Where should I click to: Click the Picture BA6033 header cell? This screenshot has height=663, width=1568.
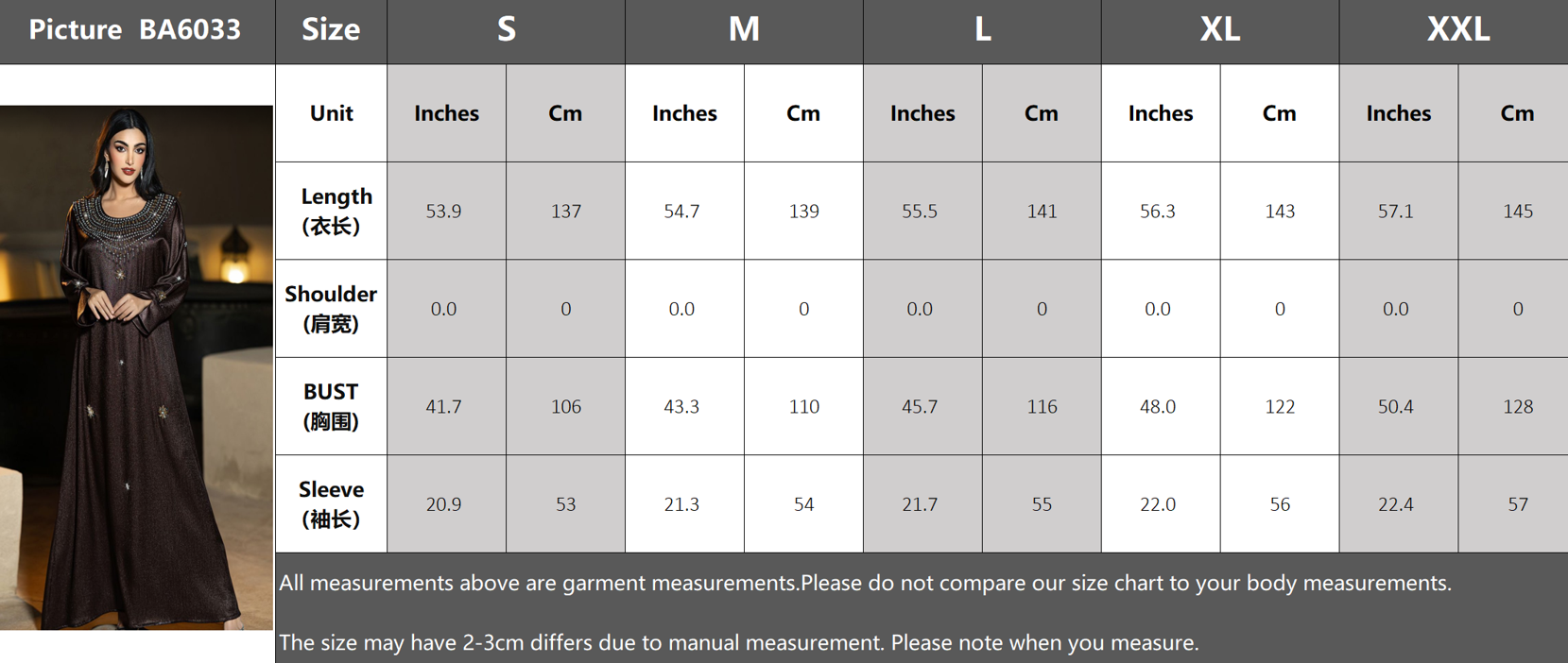137,31
